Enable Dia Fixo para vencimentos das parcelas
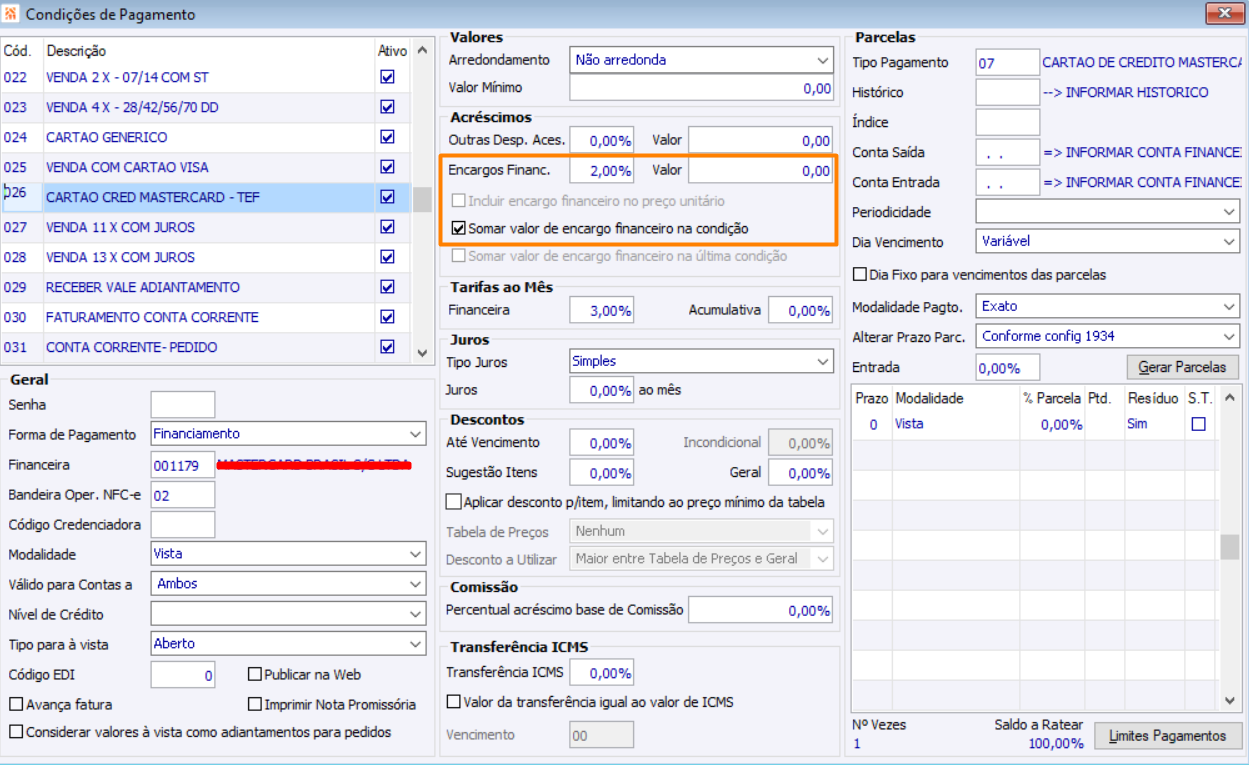Image resolution: width=1249 pixels, height=765 pixels. 860,275
